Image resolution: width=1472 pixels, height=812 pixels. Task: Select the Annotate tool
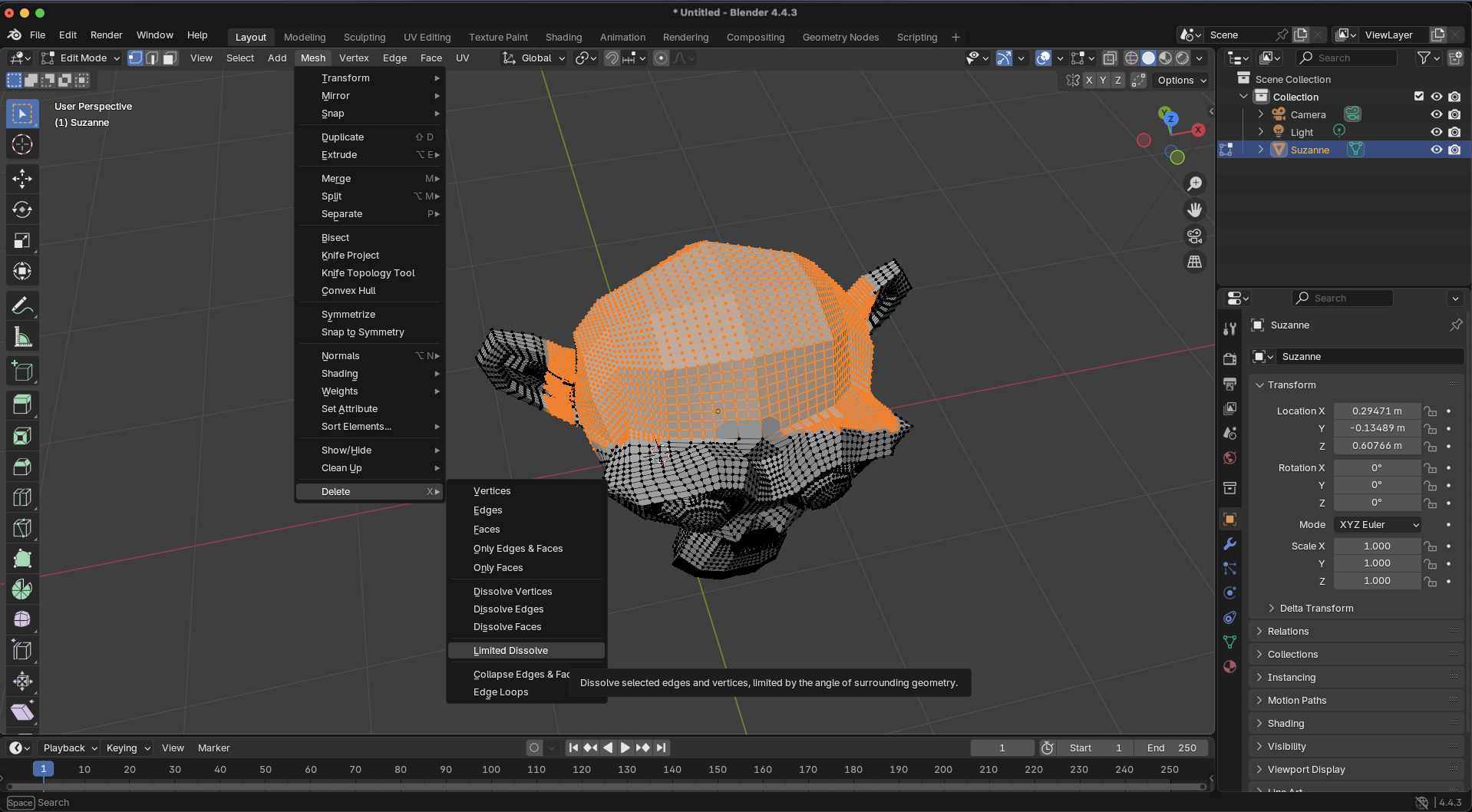tap(22, 306)
